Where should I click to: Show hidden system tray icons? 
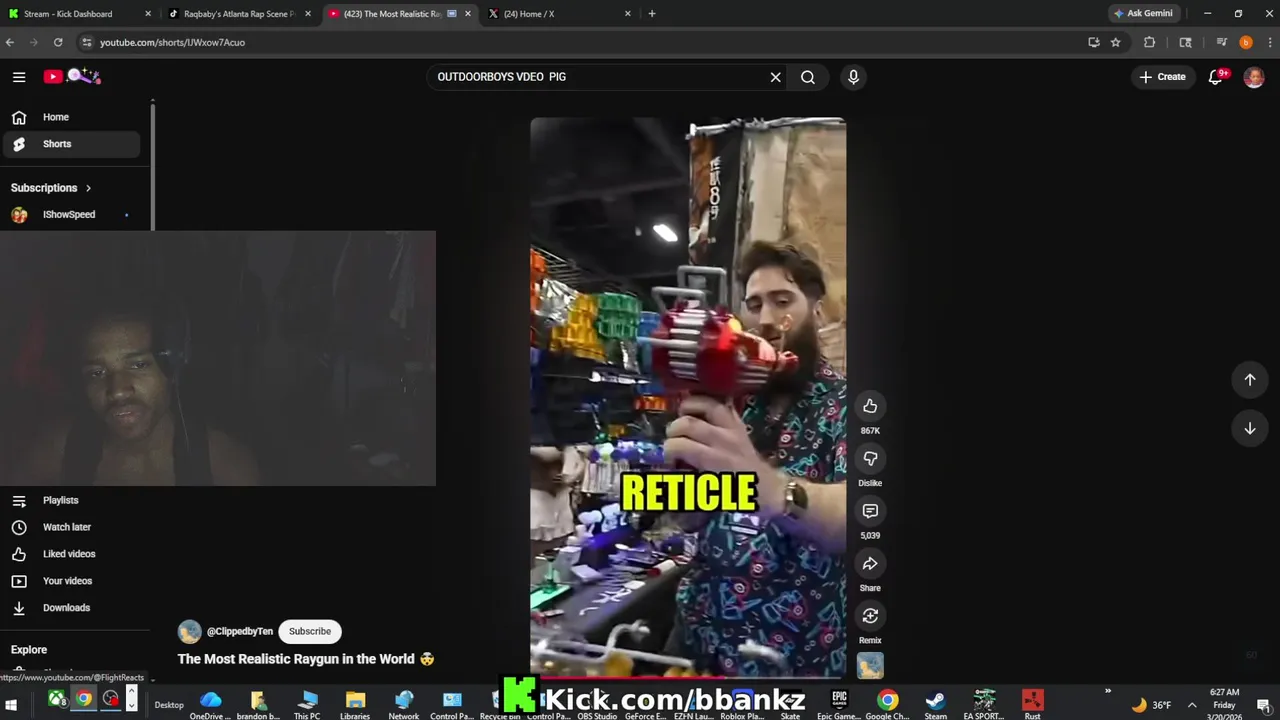click(1192, 705)
